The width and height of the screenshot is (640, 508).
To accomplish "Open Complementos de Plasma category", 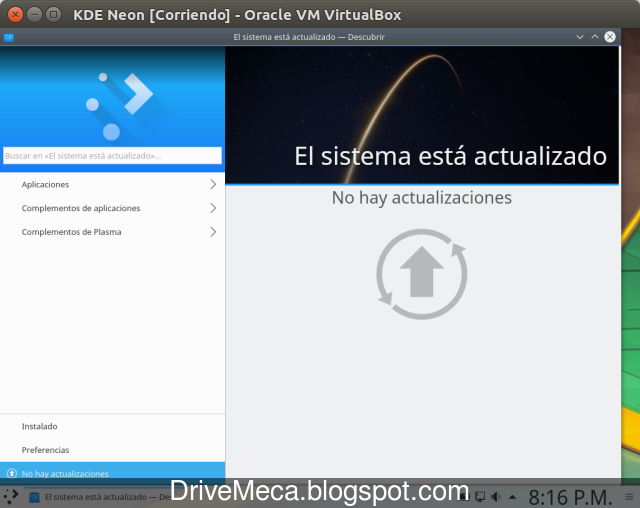I will click(112, 232).
